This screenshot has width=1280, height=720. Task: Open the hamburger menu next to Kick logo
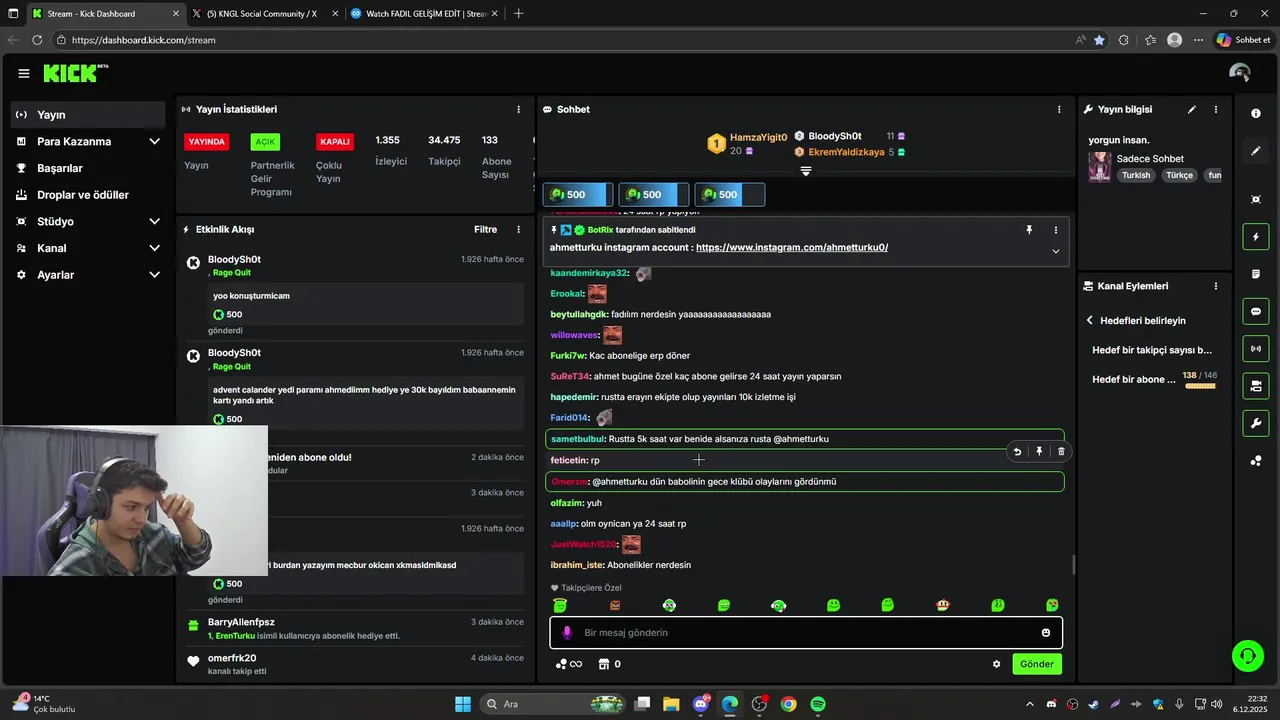tap(24, 73)
